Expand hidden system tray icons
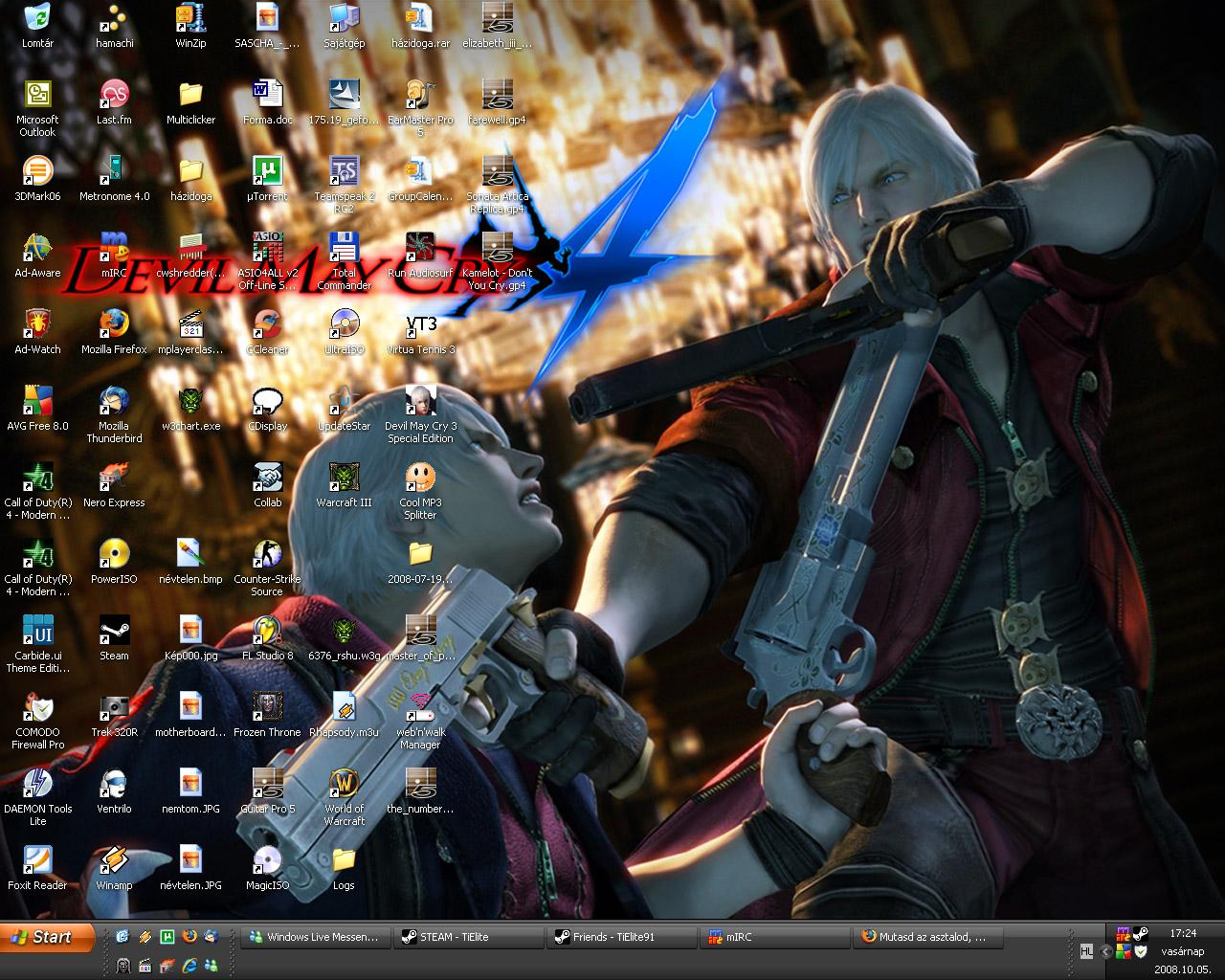This screenshot has height=980, width=1225. (1106, 951)
